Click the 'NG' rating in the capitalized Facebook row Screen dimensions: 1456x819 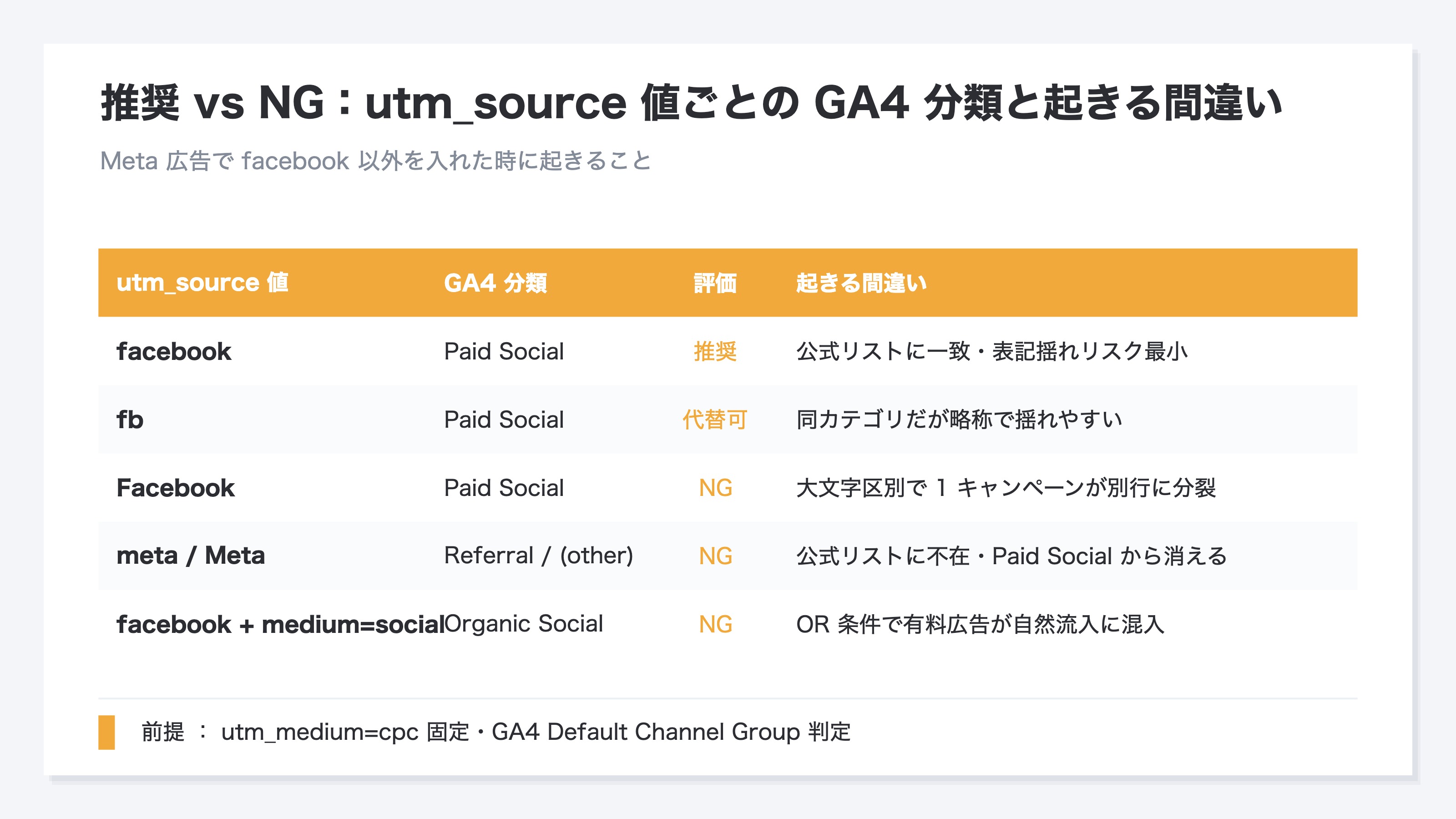click(715, 488)
